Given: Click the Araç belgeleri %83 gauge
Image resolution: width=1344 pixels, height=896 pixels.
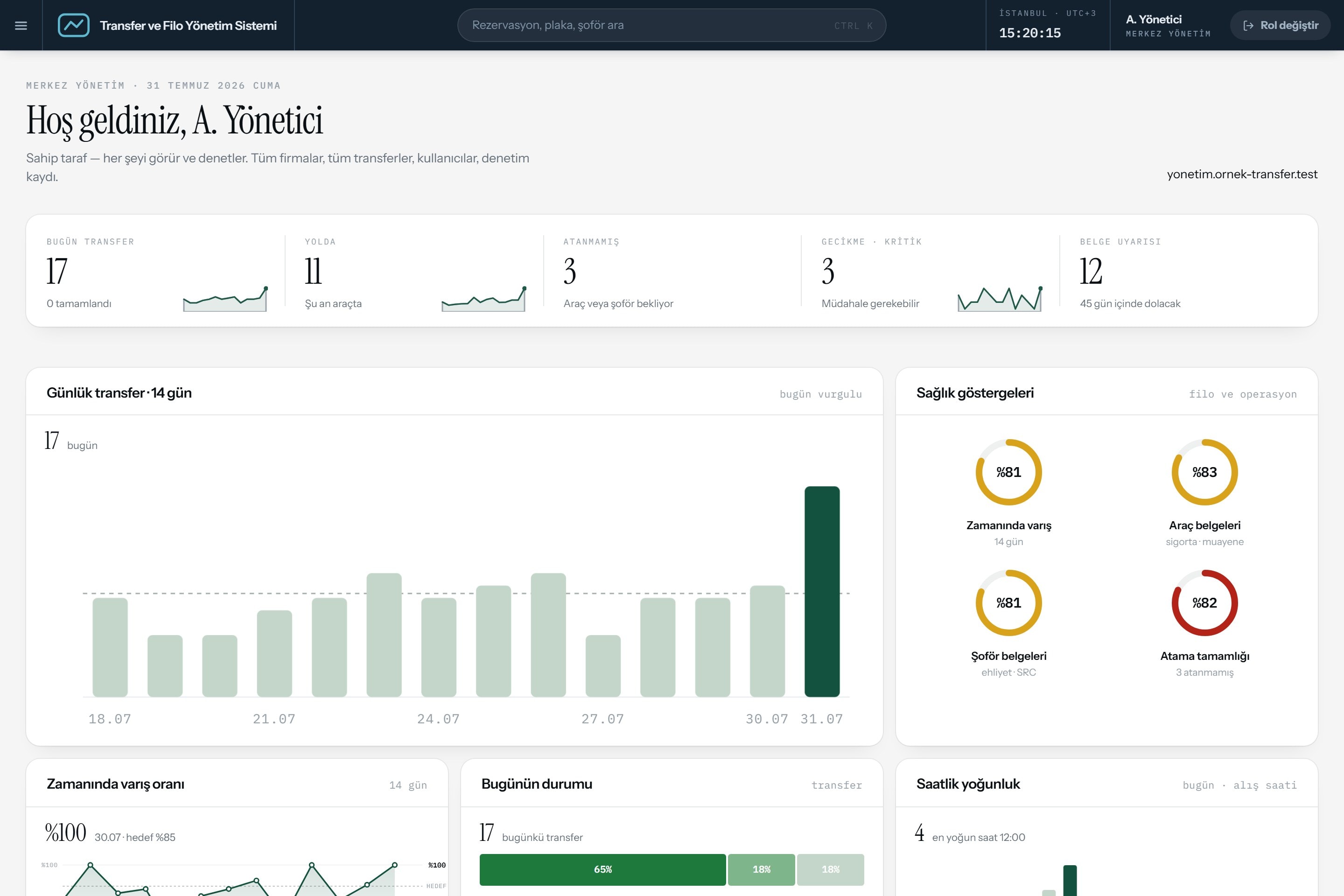Looking at the screenshot, I should coord(1204,472).
